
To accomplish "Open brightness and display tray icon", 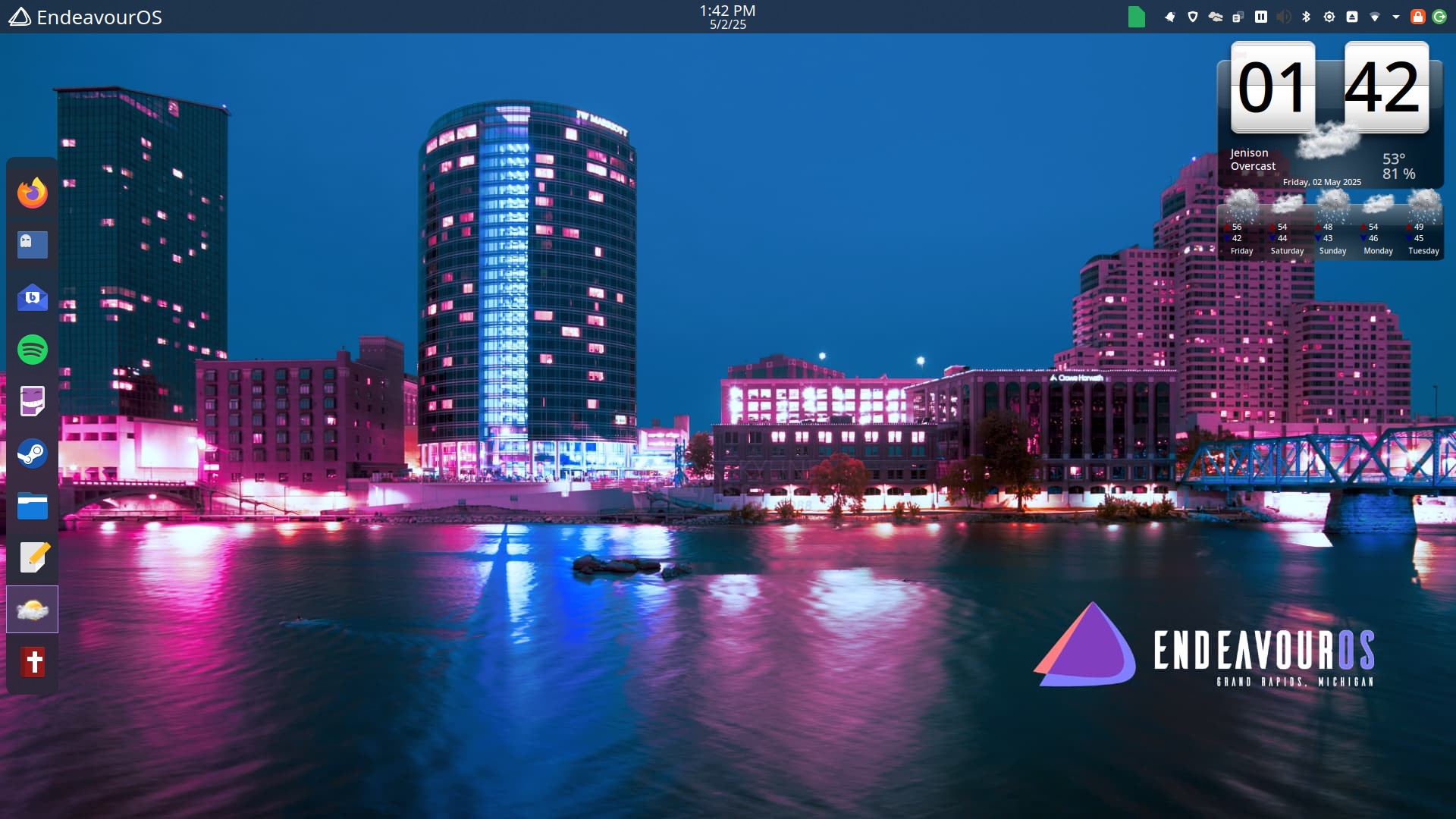I will click(x=1329, y=17).
